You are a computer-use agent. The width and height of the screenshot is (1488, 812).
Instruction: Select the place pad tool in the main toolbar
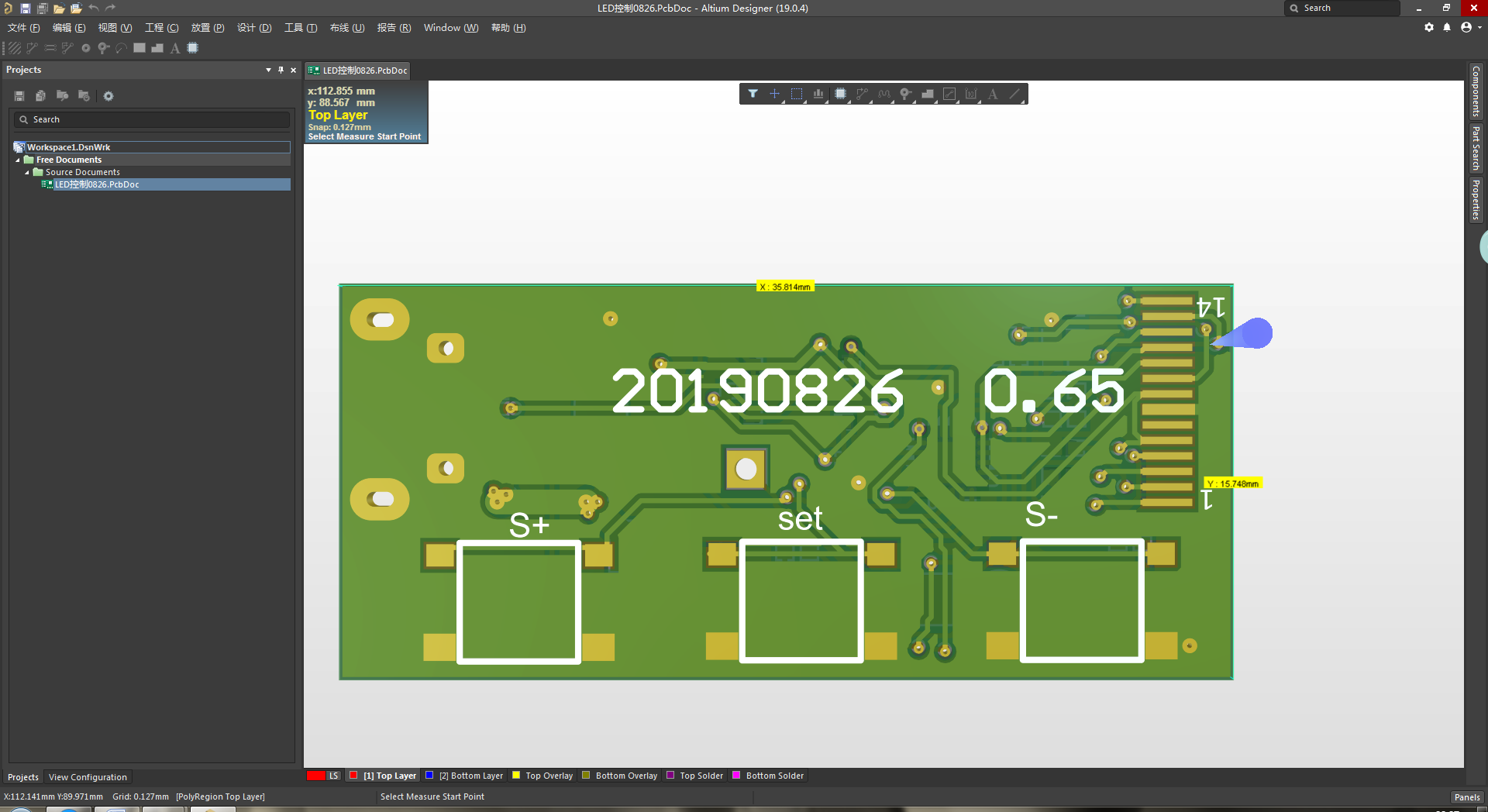click(x=86, y=48)
